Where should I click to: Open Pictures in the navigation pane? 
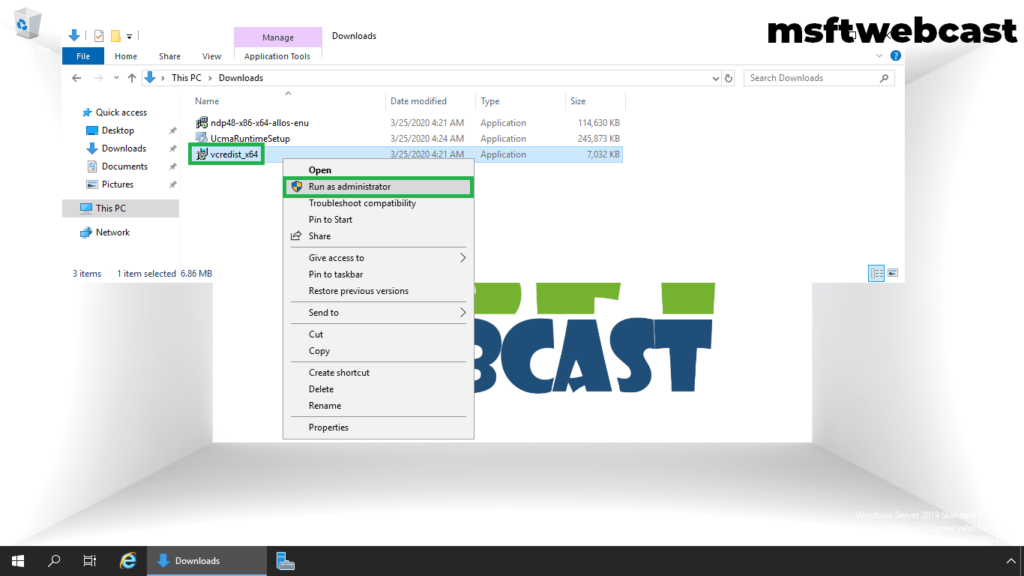tap(117, 184)
